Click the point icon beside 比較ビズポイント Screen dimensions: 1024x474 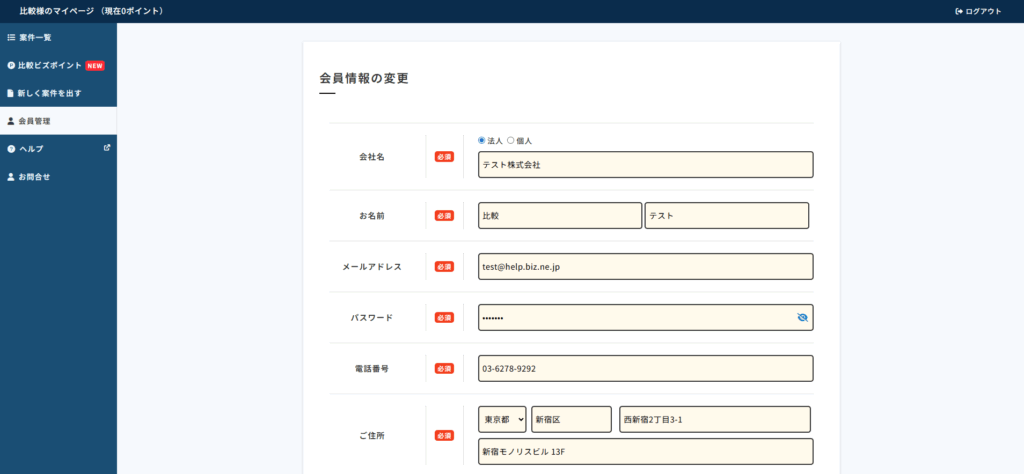pyautogui.click(x=11, y=65)
